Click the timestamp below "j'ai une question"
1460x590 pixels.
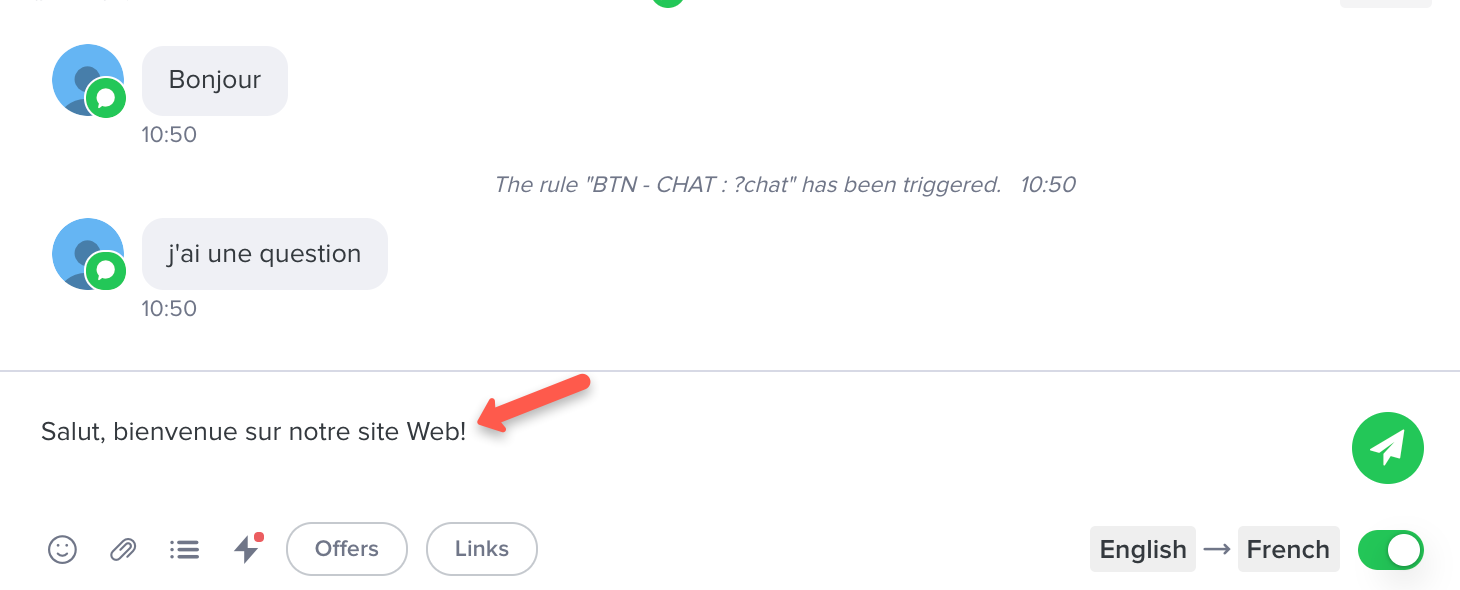169,308
